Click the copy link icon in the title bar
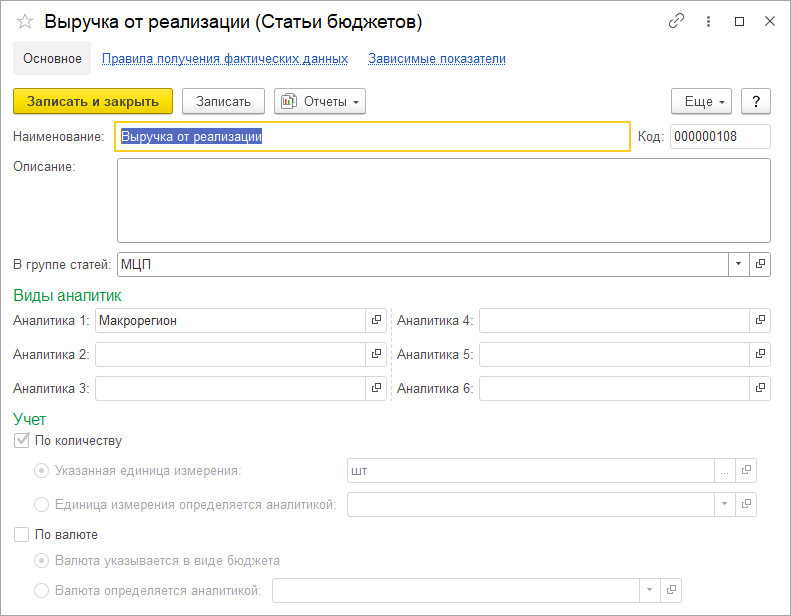 [x=677, y=21]
